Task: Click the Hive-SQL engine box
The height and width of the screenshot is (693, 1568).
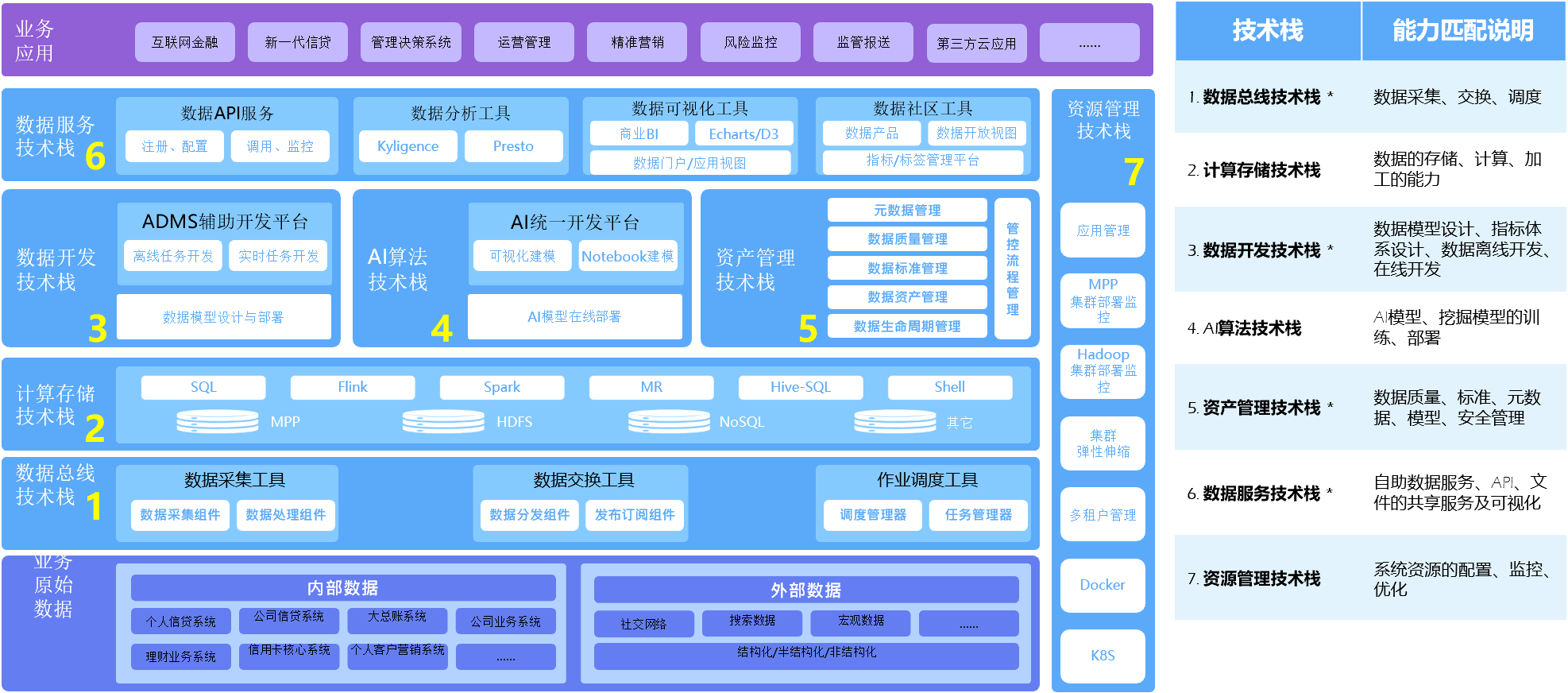Action: 801,387
